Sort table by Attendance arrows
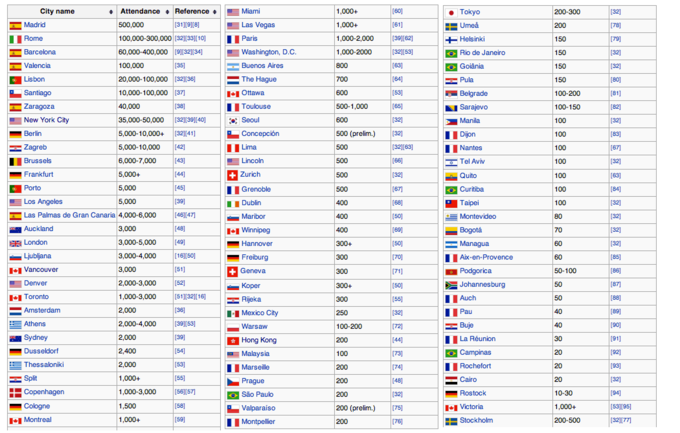 [x=167, y=12]
